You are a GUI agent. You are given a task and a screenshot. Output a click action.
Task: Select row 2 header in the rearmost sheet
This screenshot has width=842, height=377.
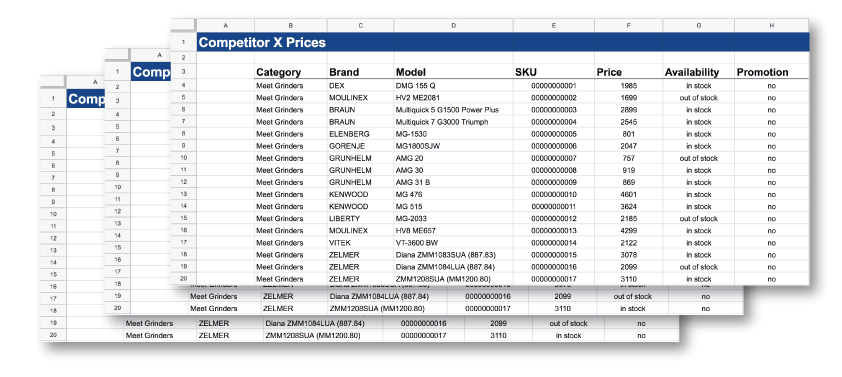pos(53,114)
